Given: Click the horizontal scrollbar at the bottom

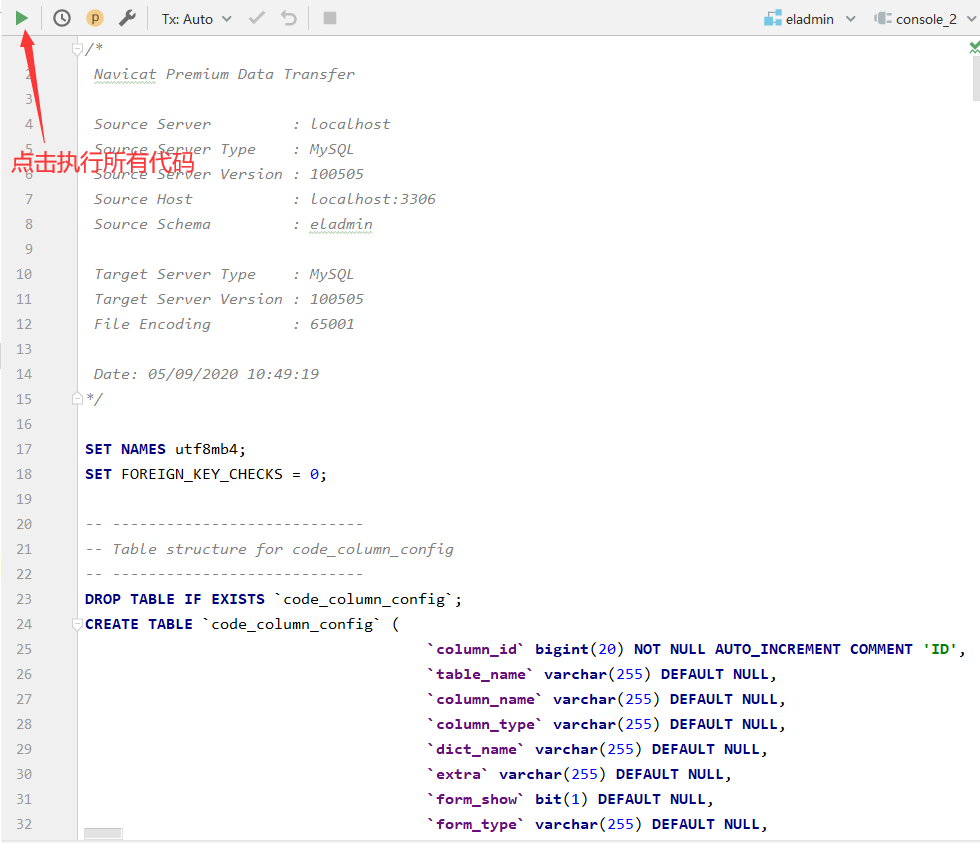Looking at the screenshot, I should [x=105, y=833].
